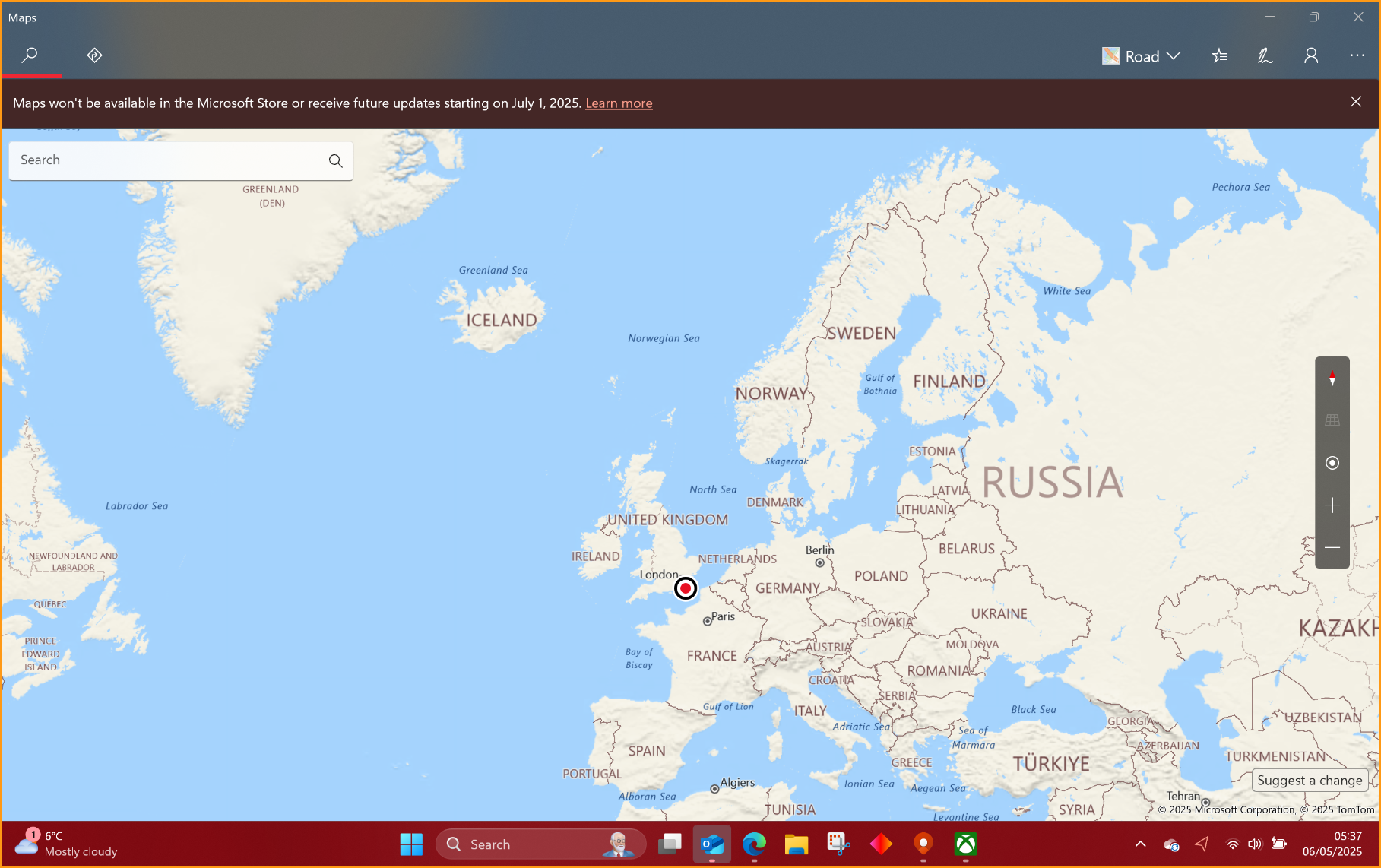Click the UNITED KINGDOM label
The height and width of the screenshot is (868, 1381).
click(x=667, y=520)
